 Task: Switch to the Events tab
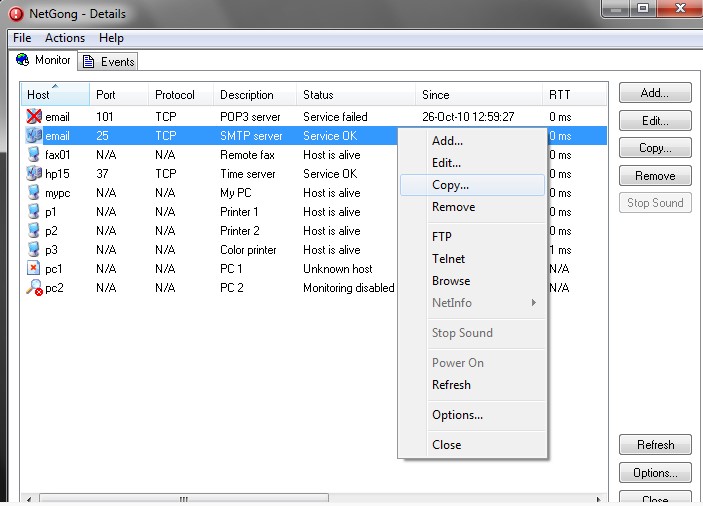[x=108, y=62]
